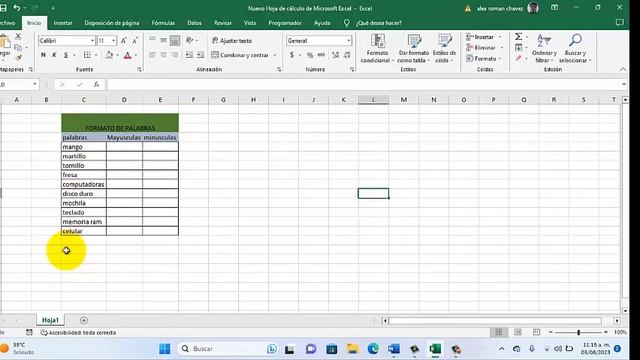Click the formula bar input area
The height and width of the screenshot is (360, 640).
pos(363,84)
